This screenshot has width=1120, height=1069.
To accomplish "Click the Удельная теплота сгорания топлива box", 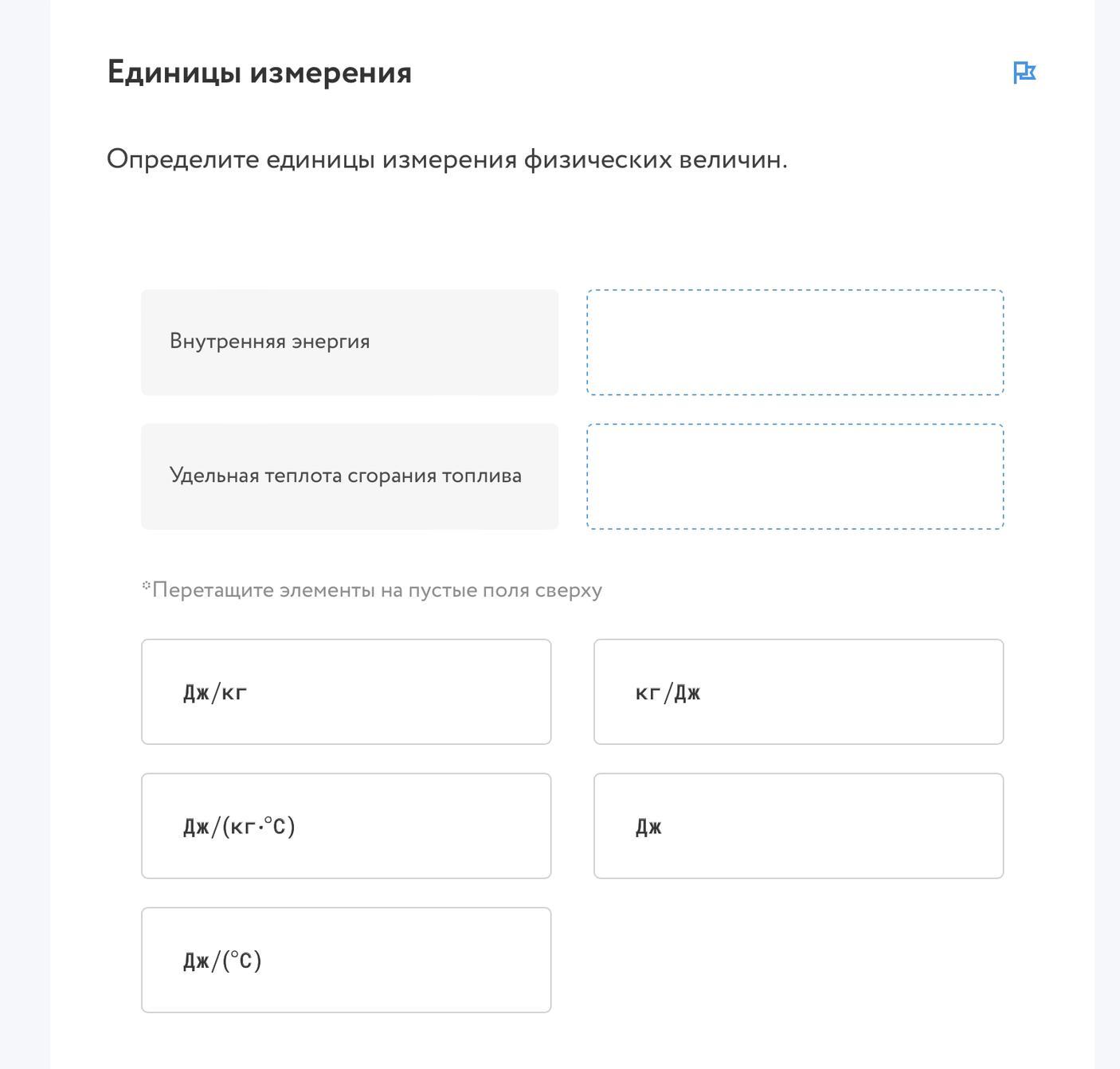I will [x=350, y=476].
